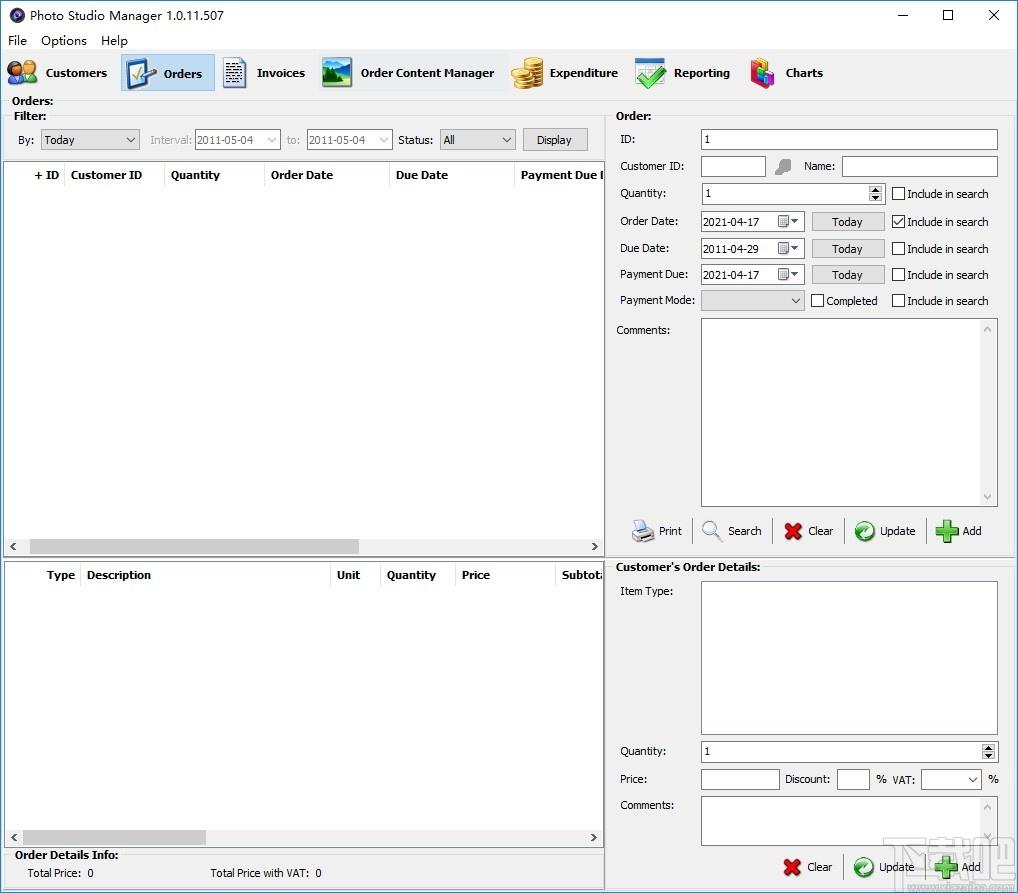Open the Status dropdown
Viewport: 1018px width, 893px height.
(478, 140)
